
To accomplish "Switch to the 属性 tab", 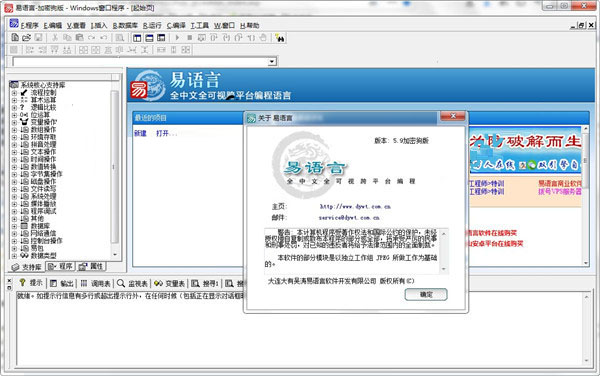I will click(x=91, y=266).
